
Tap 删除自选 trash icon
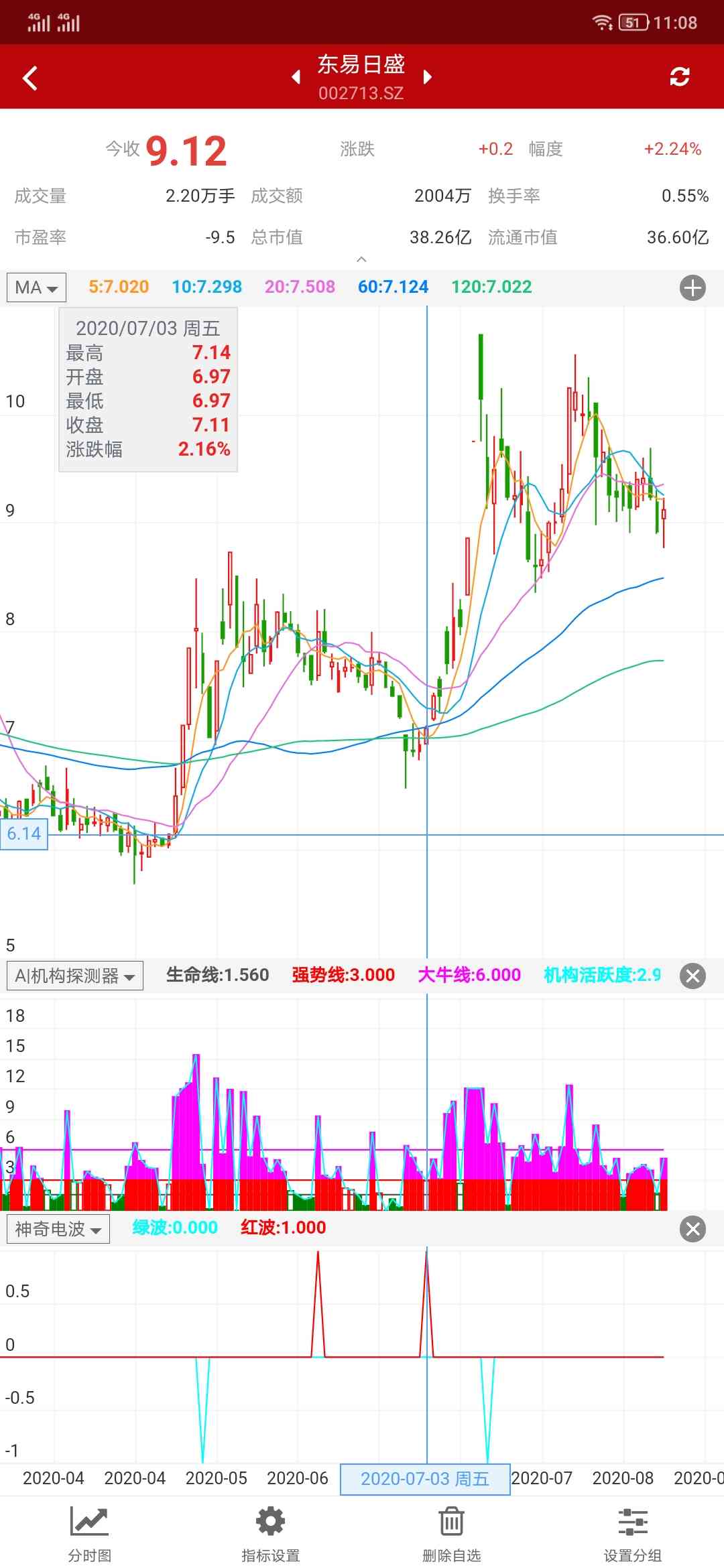(451, 1532)
